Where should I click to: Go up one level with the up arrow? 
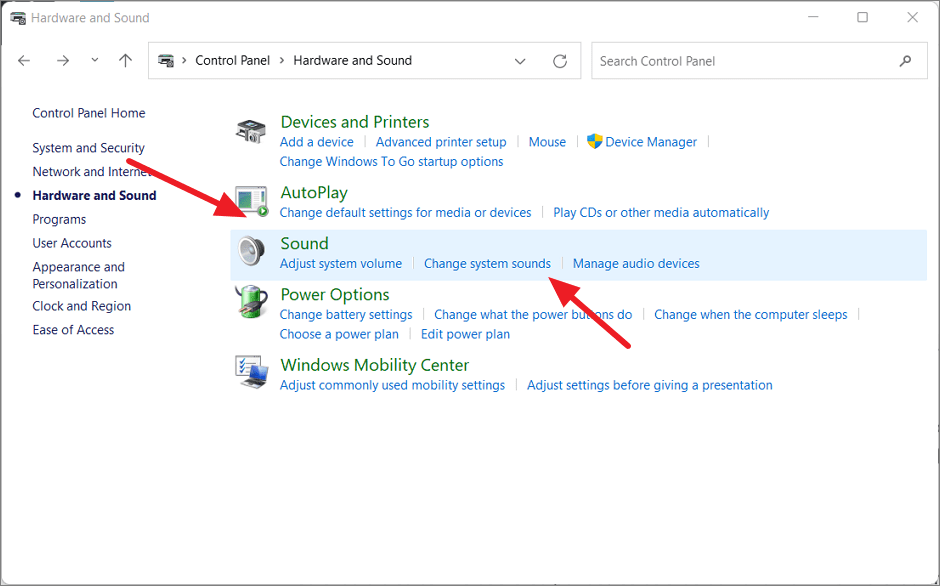pos(124,61)
